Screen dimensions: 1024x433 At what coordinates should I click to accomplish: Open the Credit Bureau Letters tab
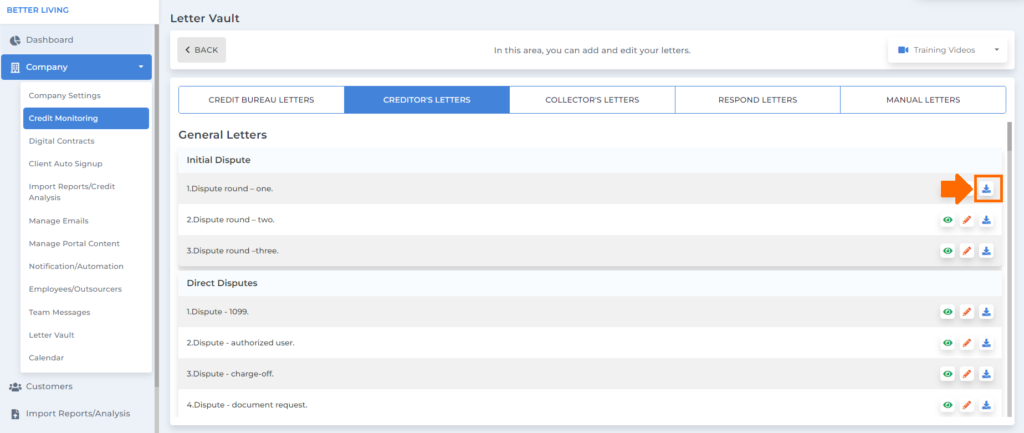pyautogui.click(x=261, y=100)
